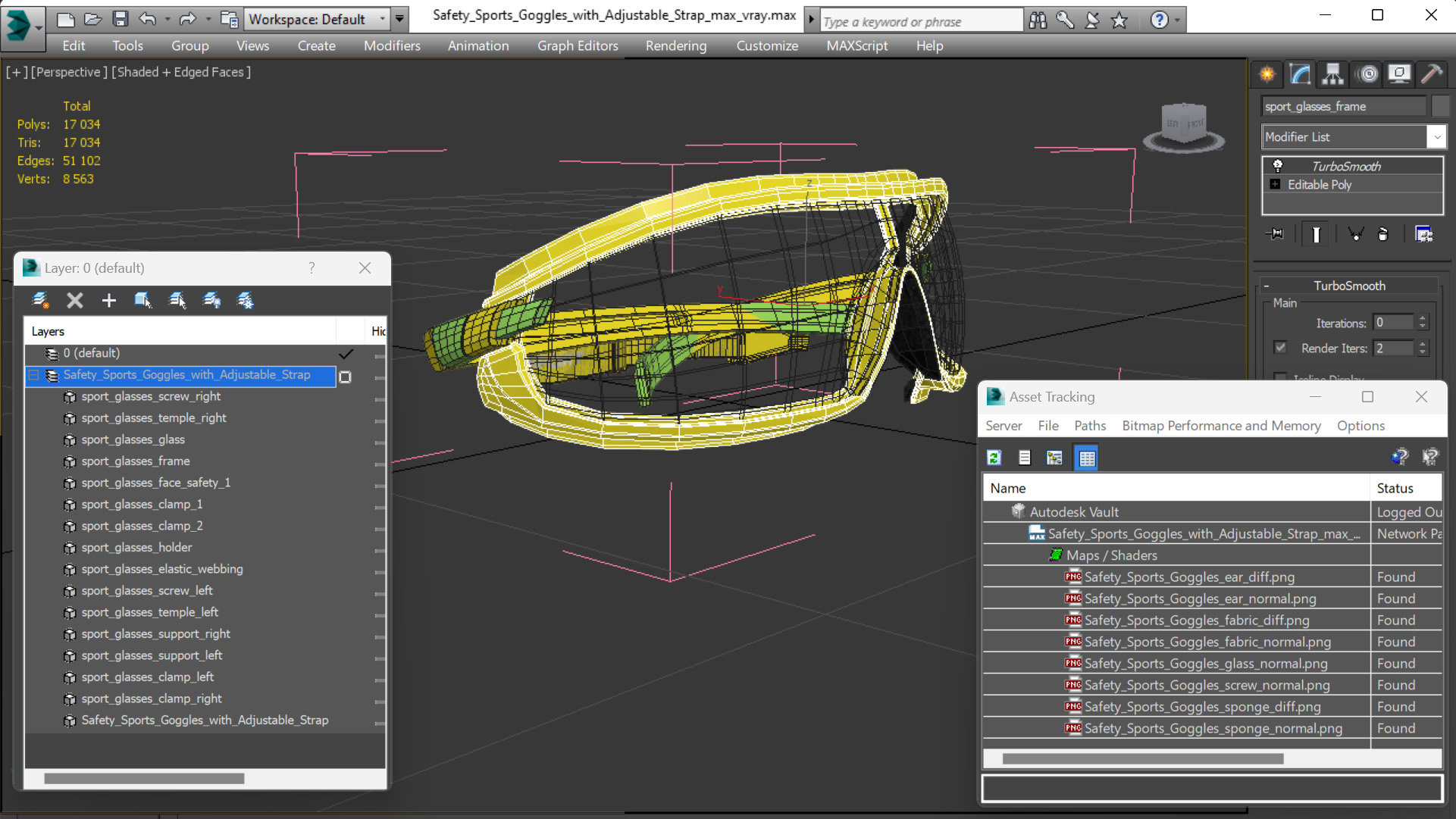Open the Rendering menu
The image size is (1456, 819).
675,45
